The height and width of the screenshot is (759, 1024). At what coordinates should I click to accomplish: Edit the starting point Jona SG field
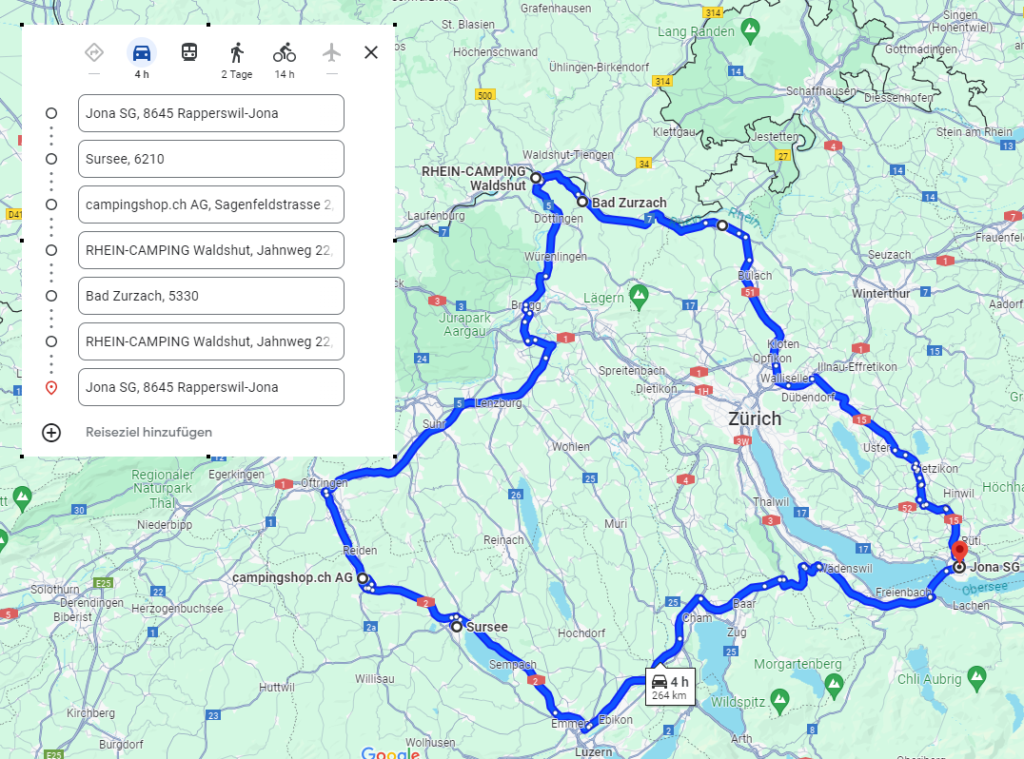point(211,113)
